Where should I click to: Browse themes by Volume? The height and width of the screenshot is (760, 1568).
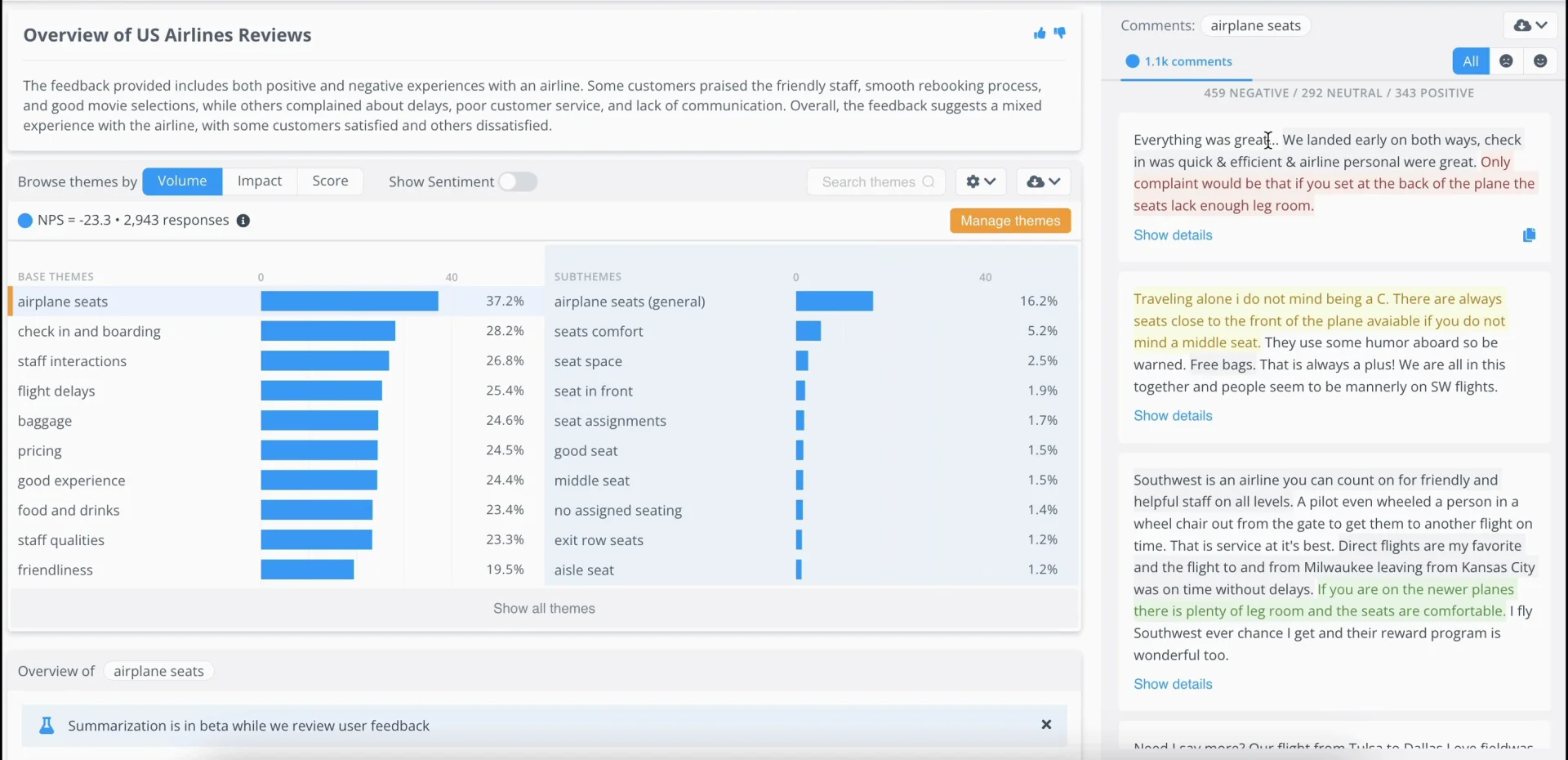tap(182, 181)
